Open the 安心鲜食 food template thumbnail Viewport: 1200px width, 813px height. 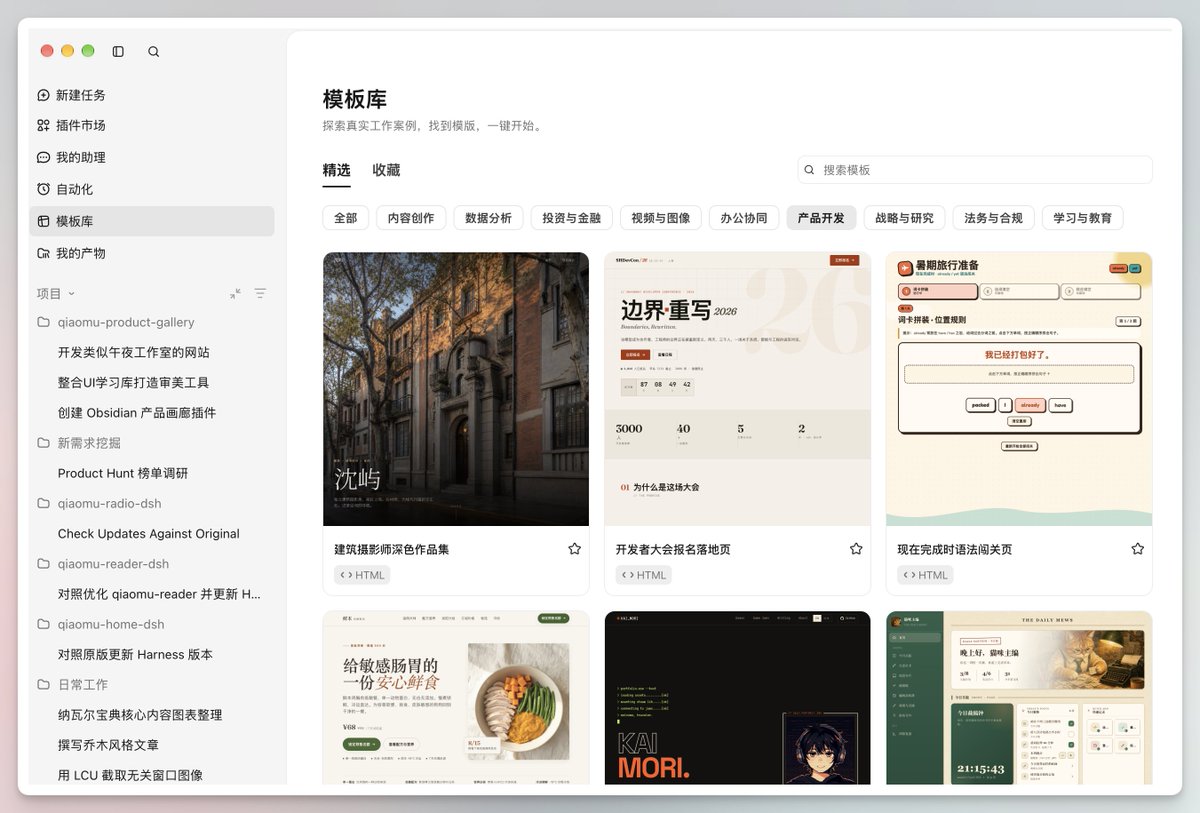click(x=456, y=698)
